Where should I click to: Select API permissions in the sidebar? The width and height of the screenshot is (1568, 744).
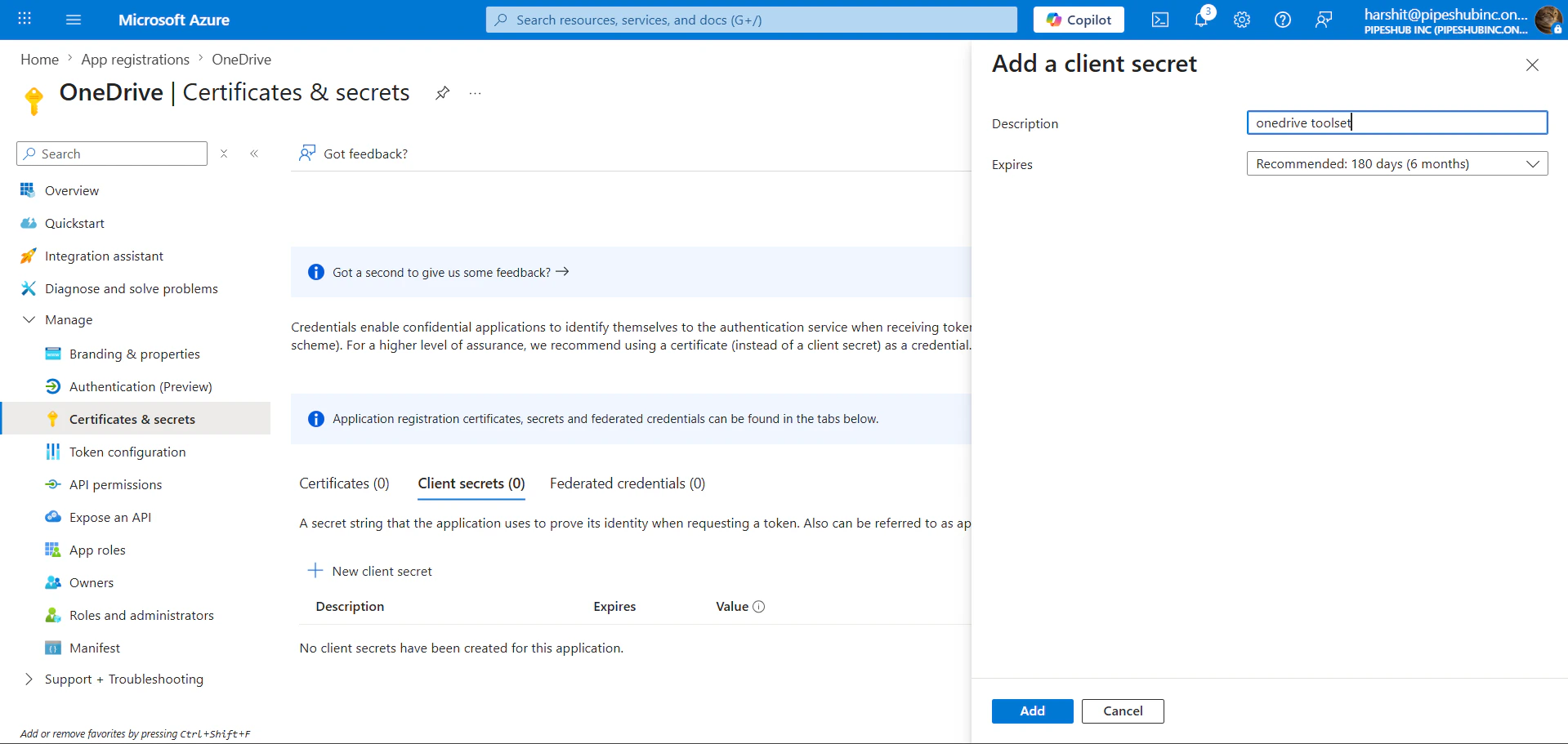115,483
